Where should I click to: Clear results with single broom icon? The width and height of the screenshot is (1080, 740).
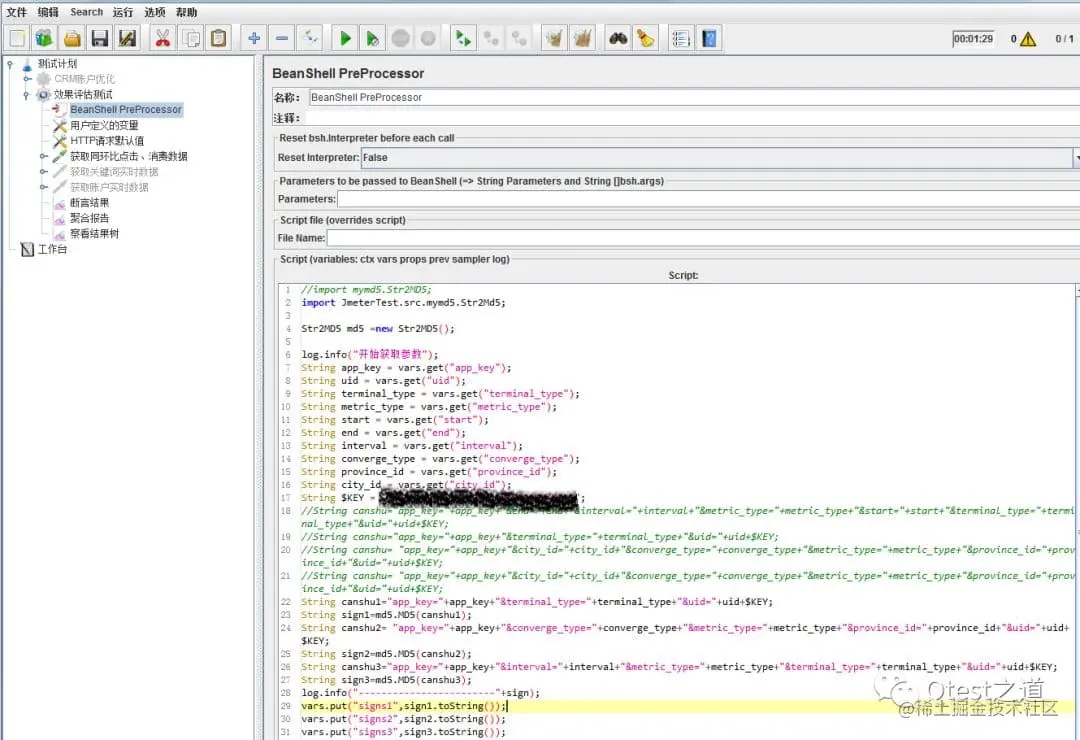click(554, 39)
